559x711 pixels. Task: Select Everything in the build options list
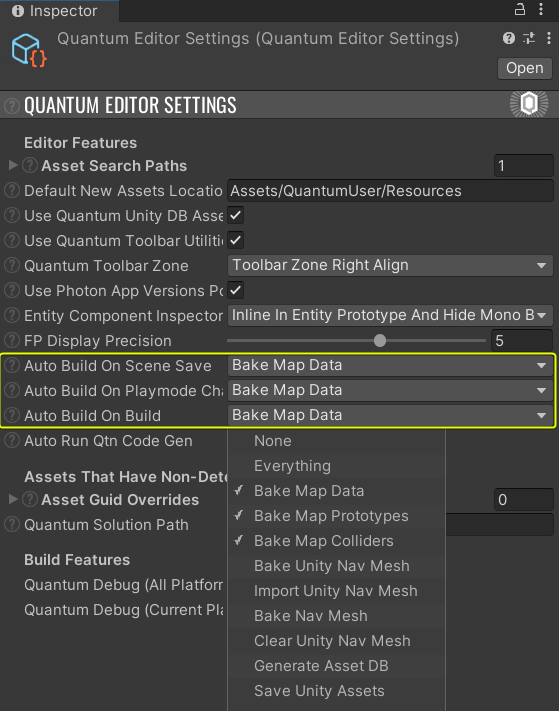(x=336, y=466)
